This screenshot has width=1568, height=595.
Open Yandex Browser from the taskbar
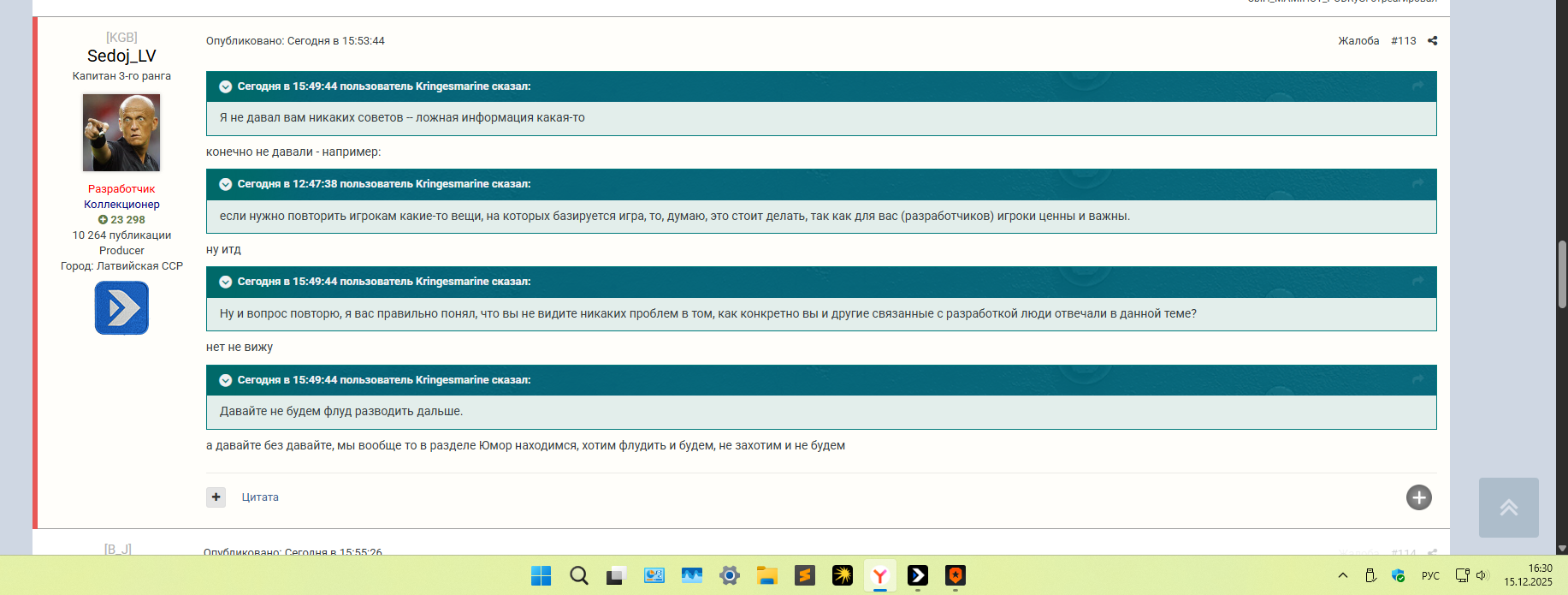(x=879, y=576)
